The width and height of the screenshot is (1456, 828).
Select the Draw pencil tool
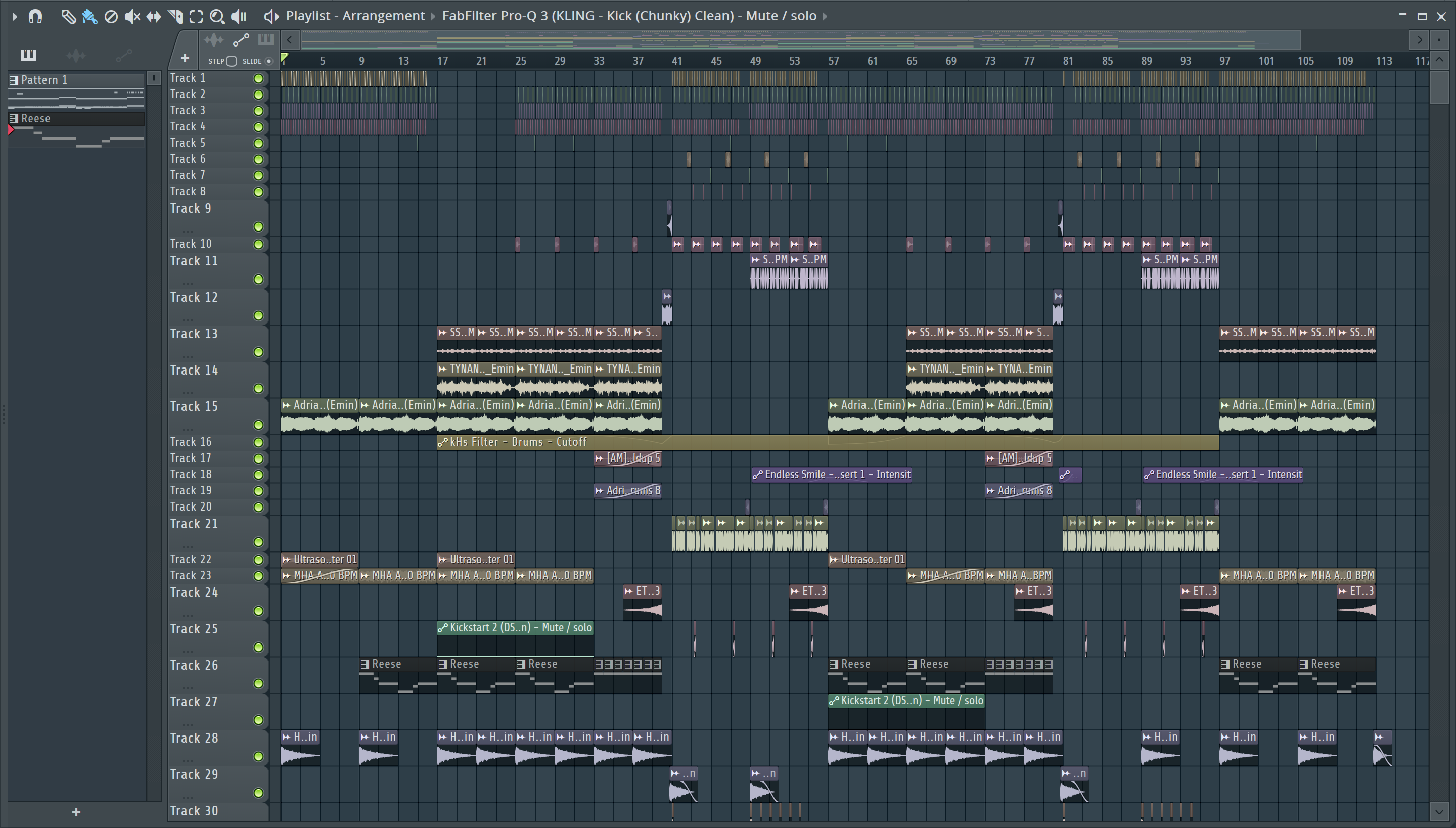[x=68, y=17]
